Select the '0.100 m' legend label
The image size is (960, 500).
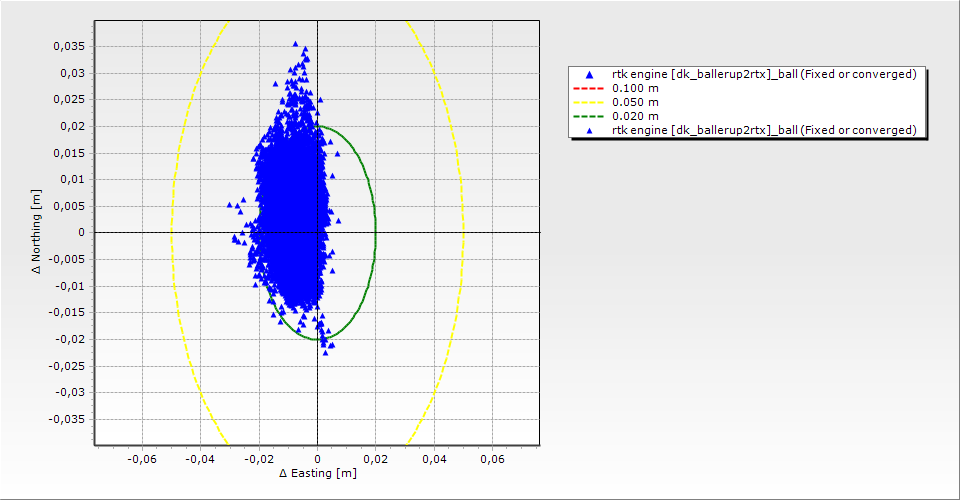(x=635, y=88)
